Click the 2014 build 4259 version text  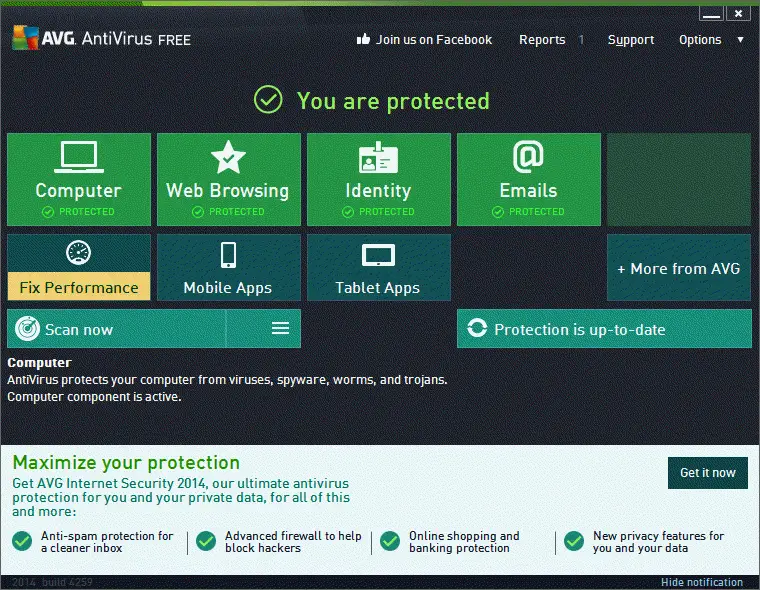[52, 582]
